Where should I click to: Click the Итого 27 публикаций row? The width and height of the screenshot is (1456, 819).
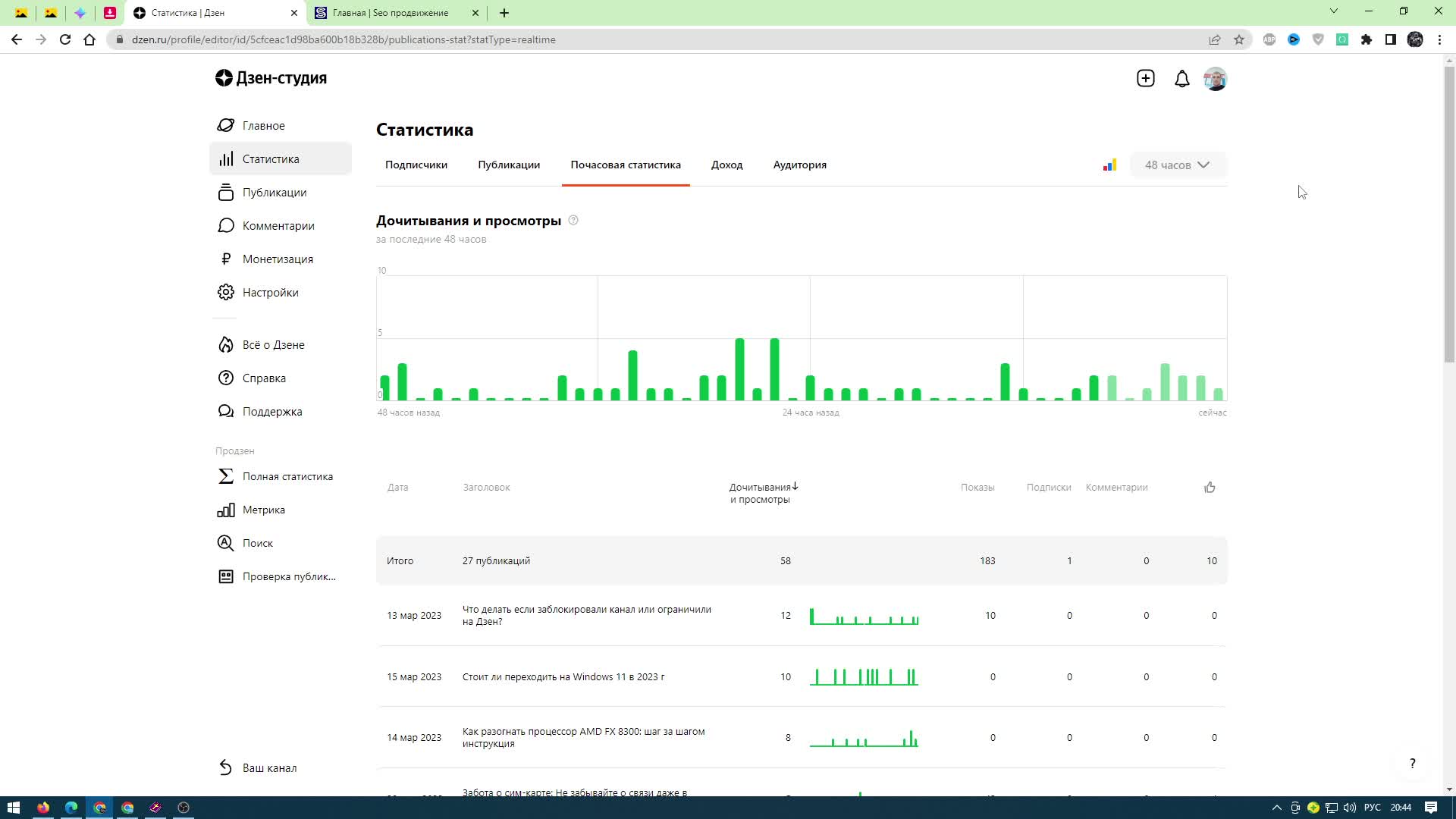[x=802, y=561]
